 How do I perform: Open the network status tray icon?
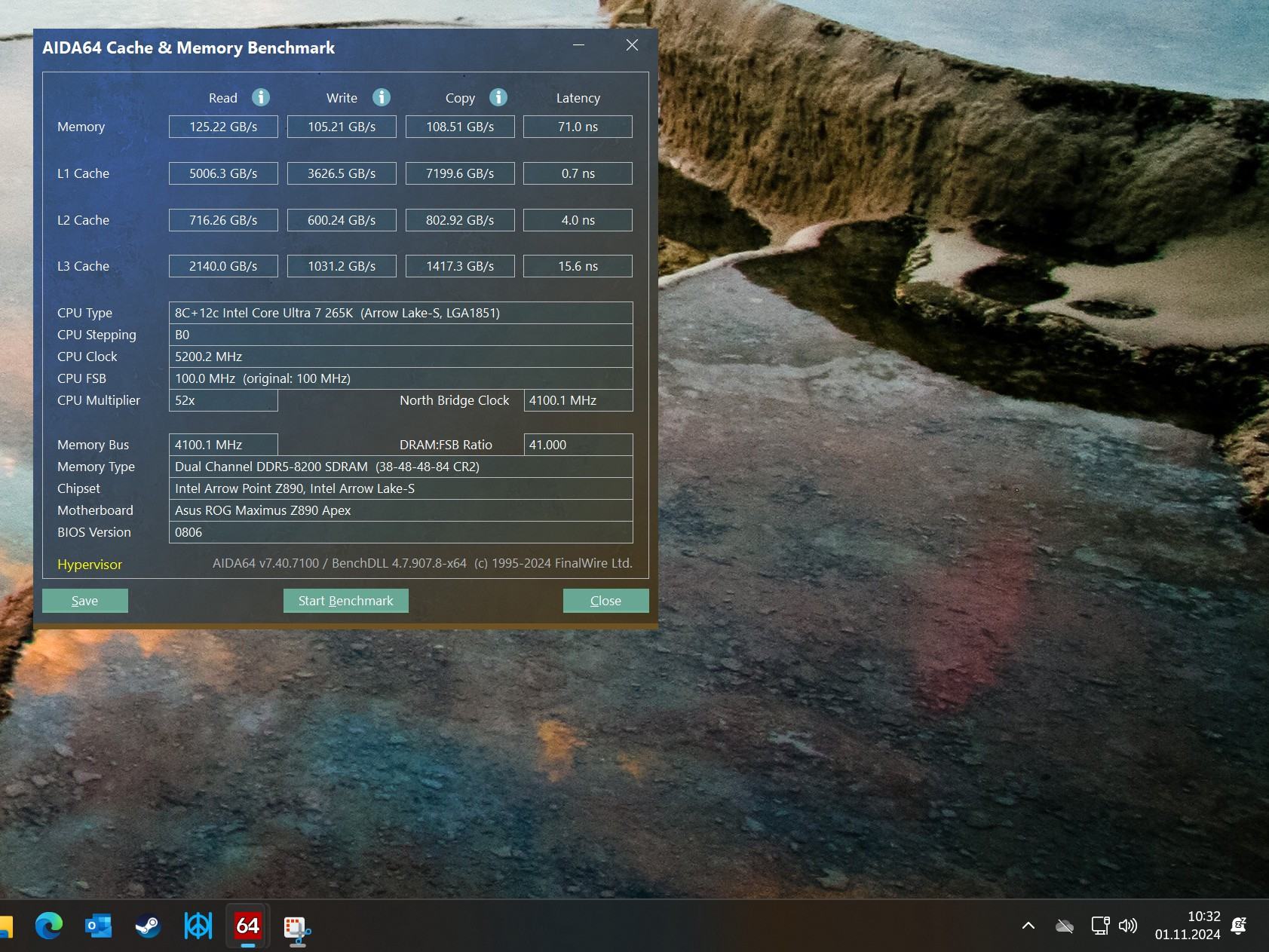pos(1100,926)
